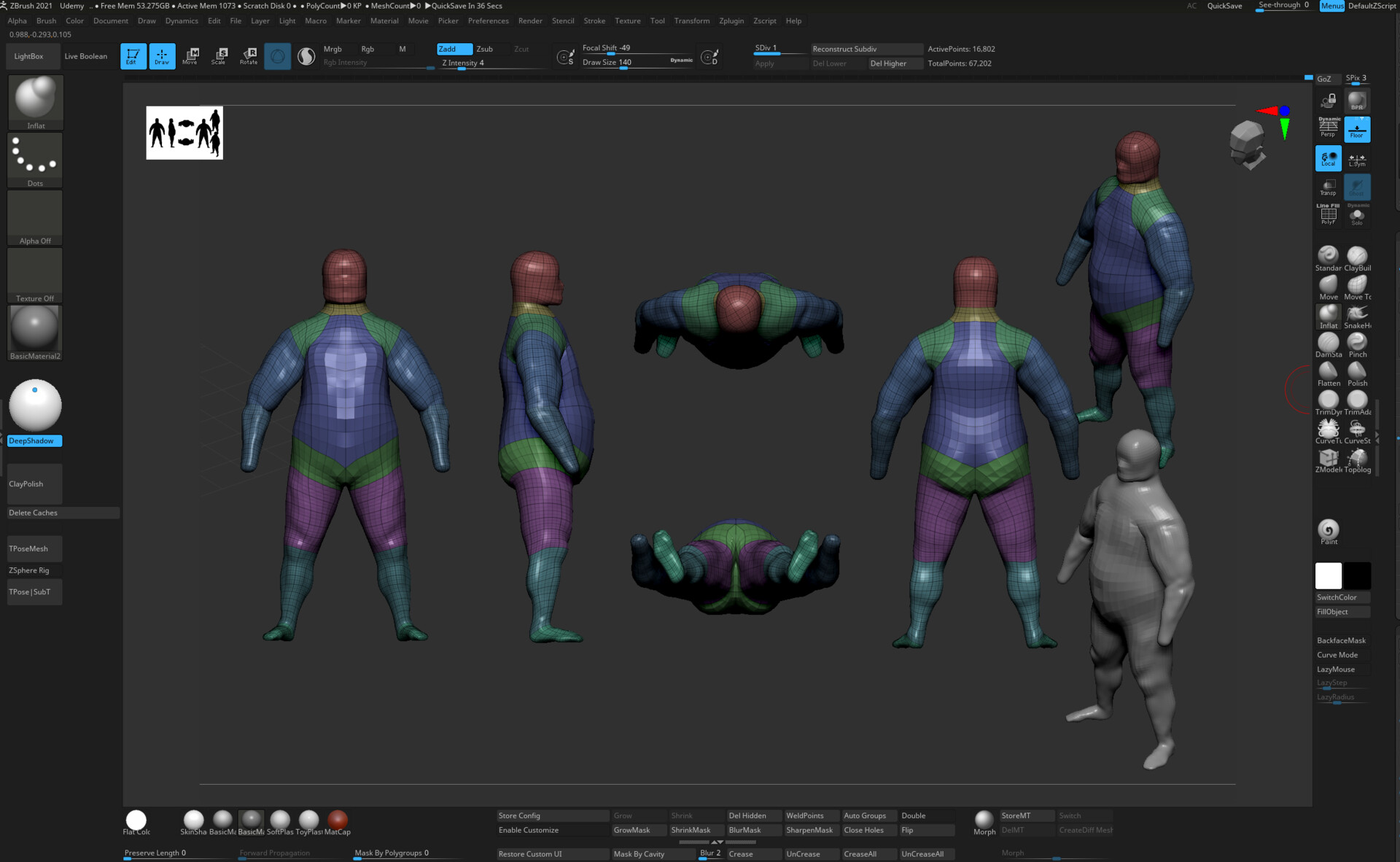Open the current material picker
Image resolution: width=1400 pixels, height=862 pixels.
[x=306, y=55]
